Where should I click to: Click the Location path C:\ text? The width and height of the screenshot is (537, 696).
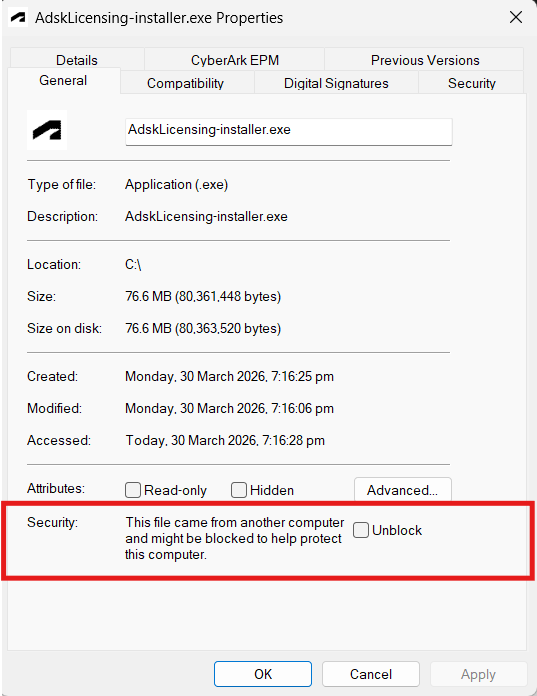tap(133, 265)
